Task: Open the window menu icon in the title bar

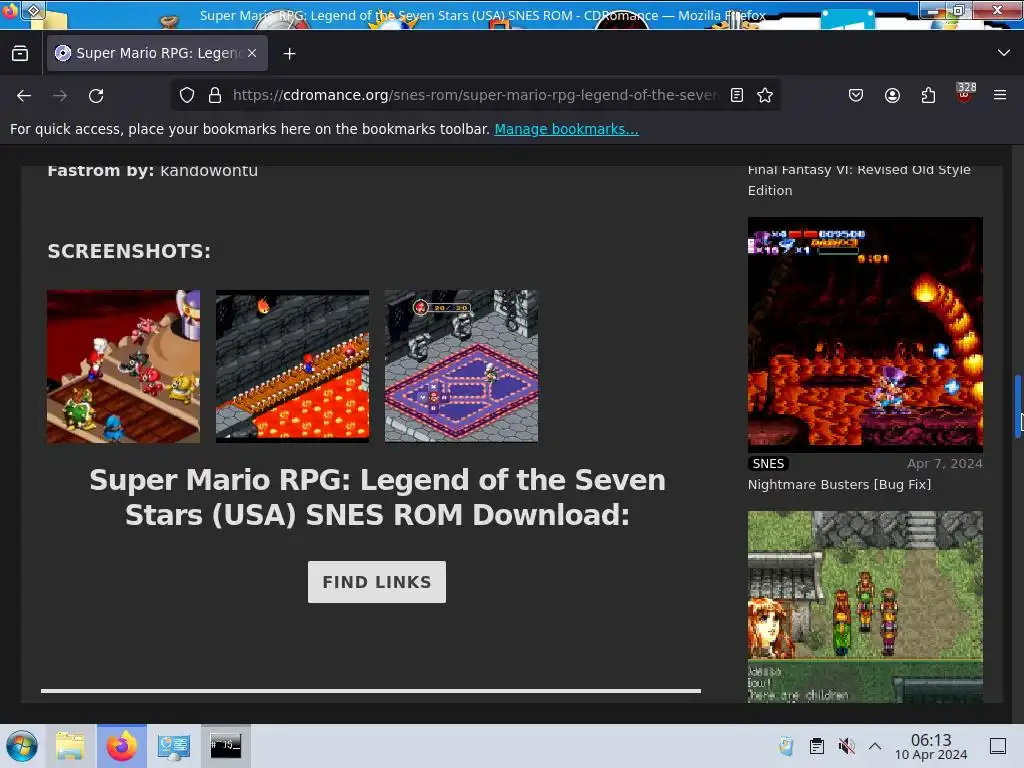Action: (10, 10)
